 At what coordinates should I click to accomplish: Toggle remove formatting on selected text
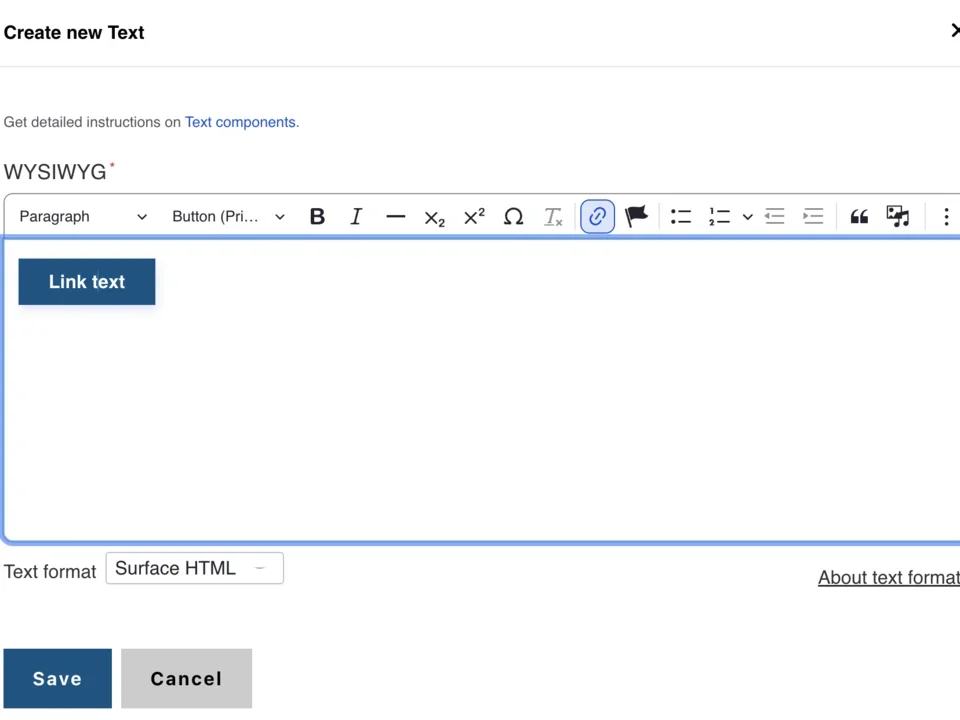coord(553,216)
